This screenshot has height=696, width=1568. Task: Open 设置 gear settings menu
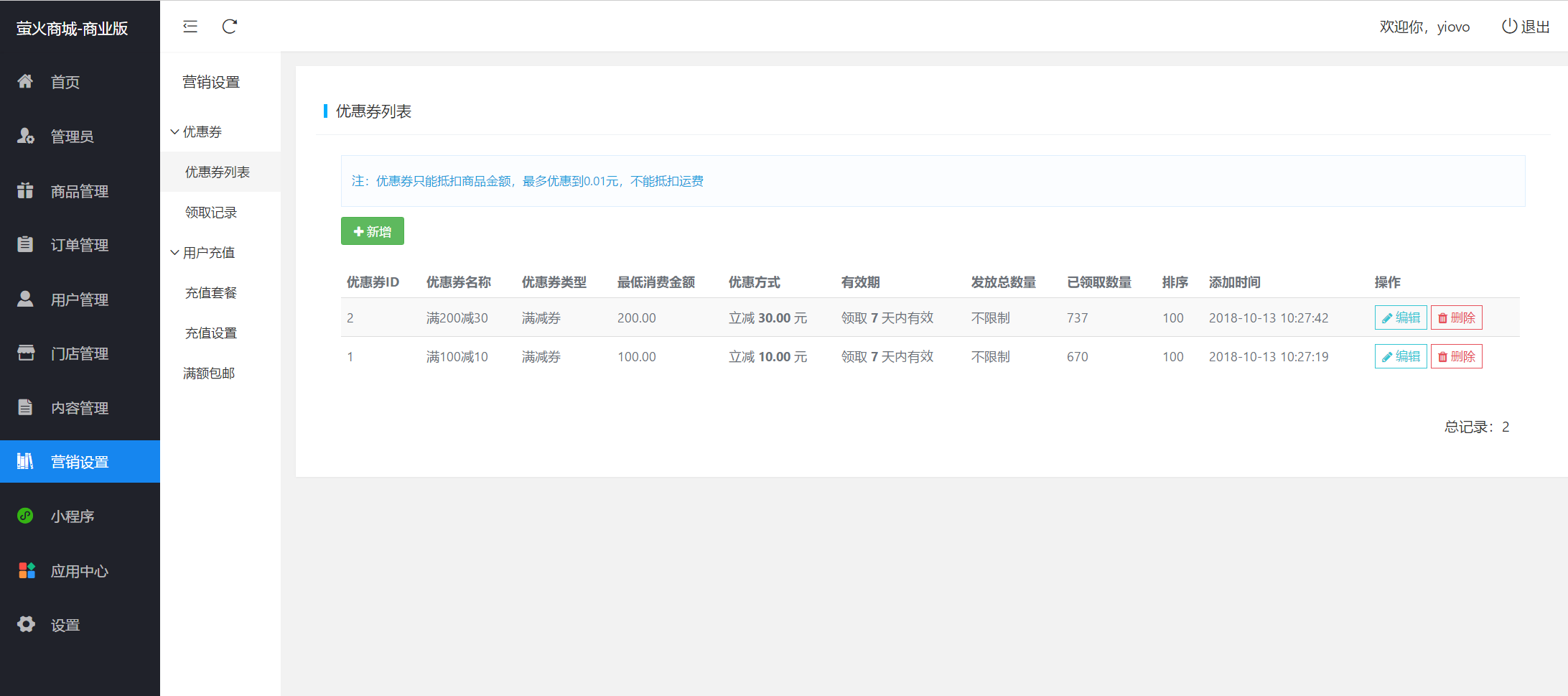pyautogui.click(x=26, y=625)
